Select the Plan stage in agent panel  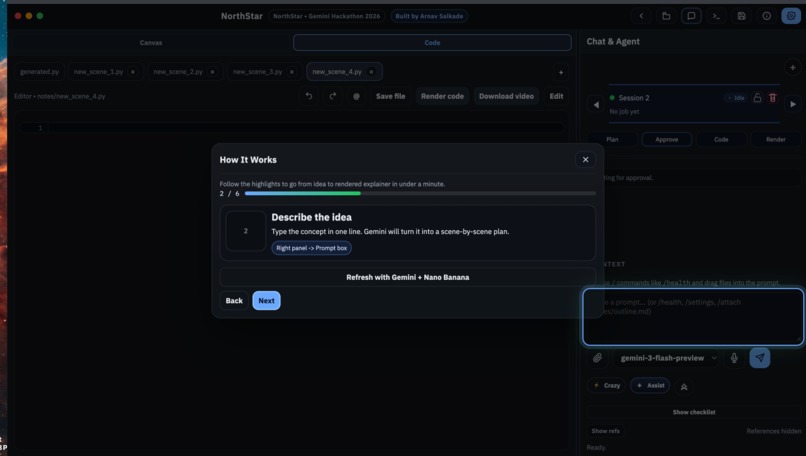click(612, 140)
